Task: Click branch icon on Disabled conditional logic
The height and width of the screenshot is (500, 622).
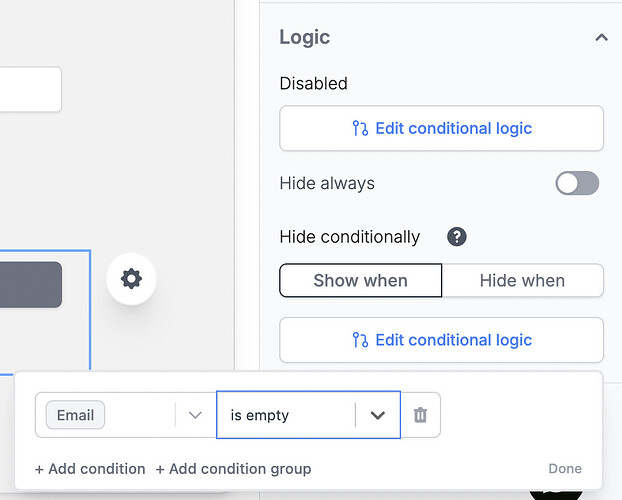Action: click(x=360, y=128)
